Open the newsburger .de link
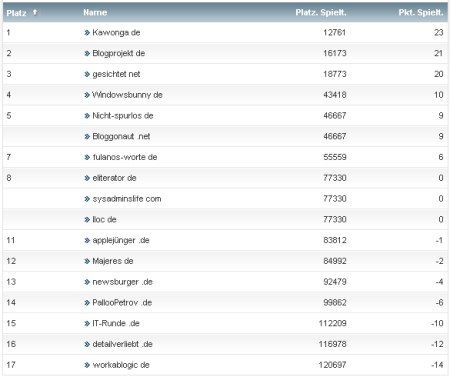Screen dimensions: 450x377 122,282
